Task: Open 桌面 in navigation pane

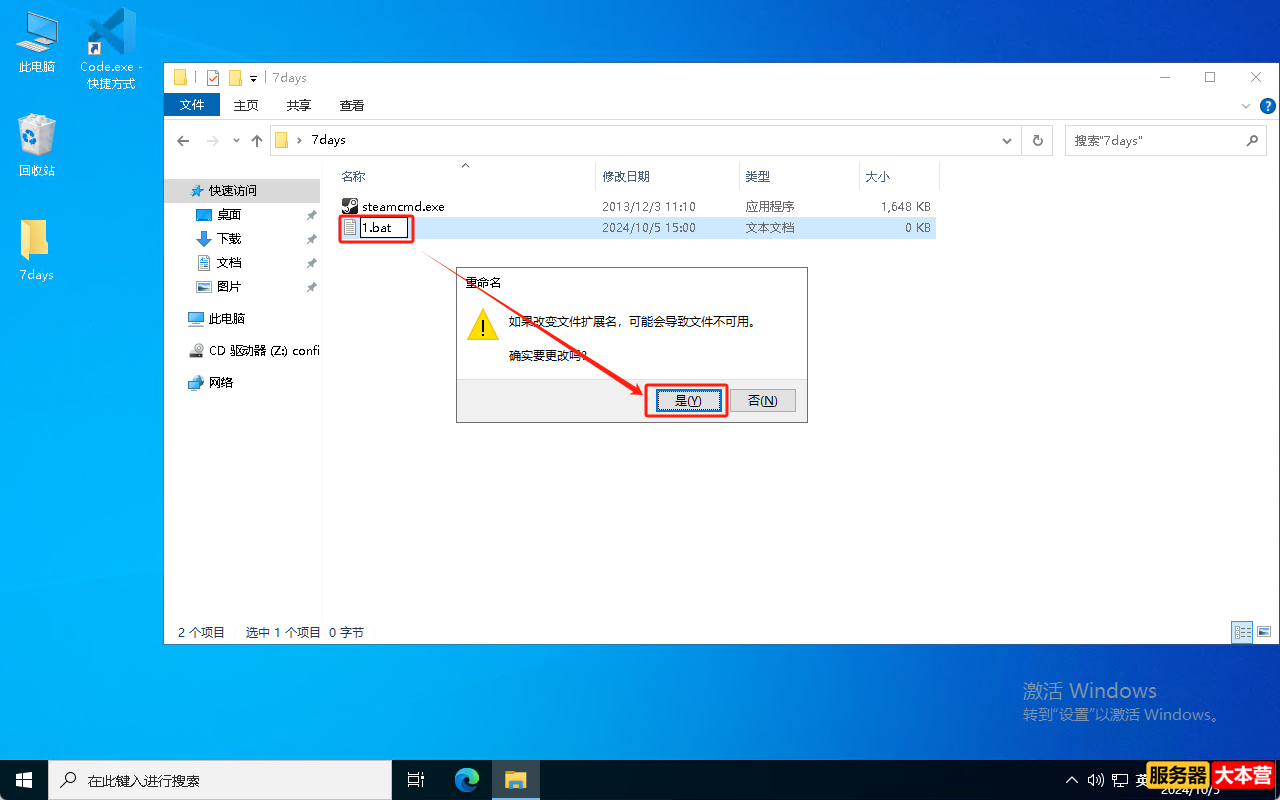Action: [229, 214]
